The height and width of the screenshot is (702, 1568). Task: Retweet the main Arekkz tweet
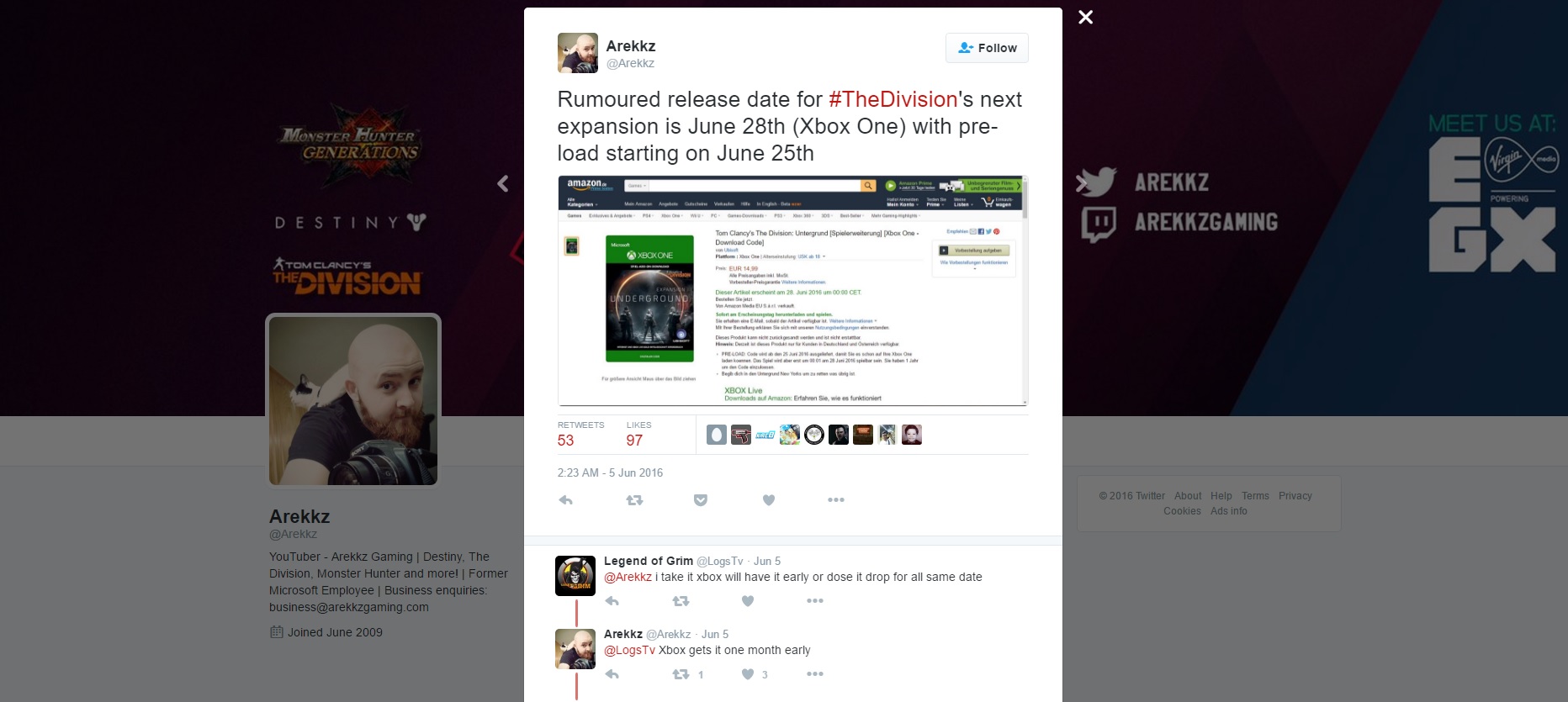click(x=634, y=500)
